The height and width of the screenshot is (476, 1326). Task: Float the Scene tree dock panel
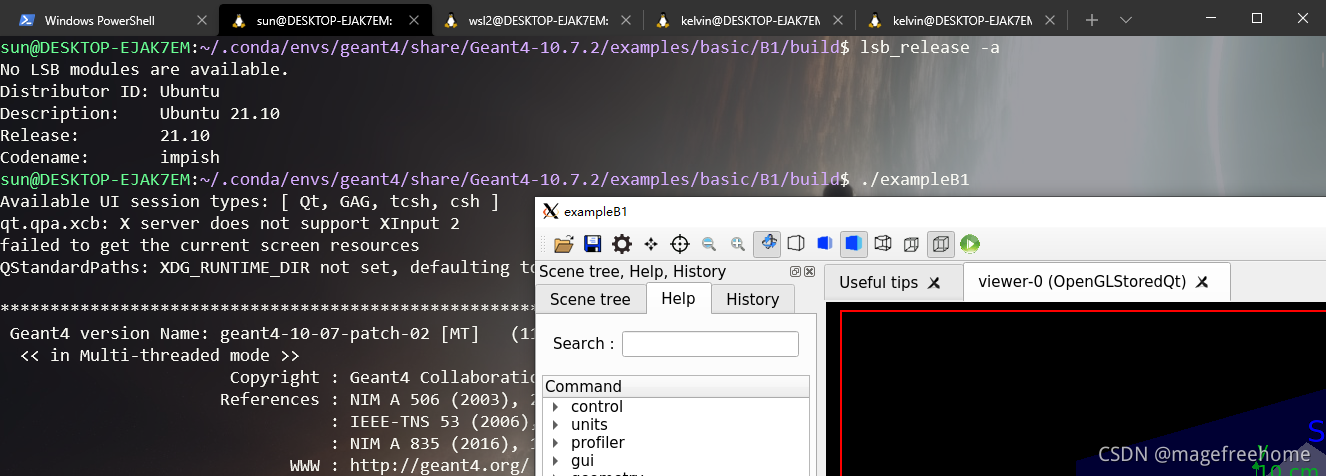tap(796, 272)
